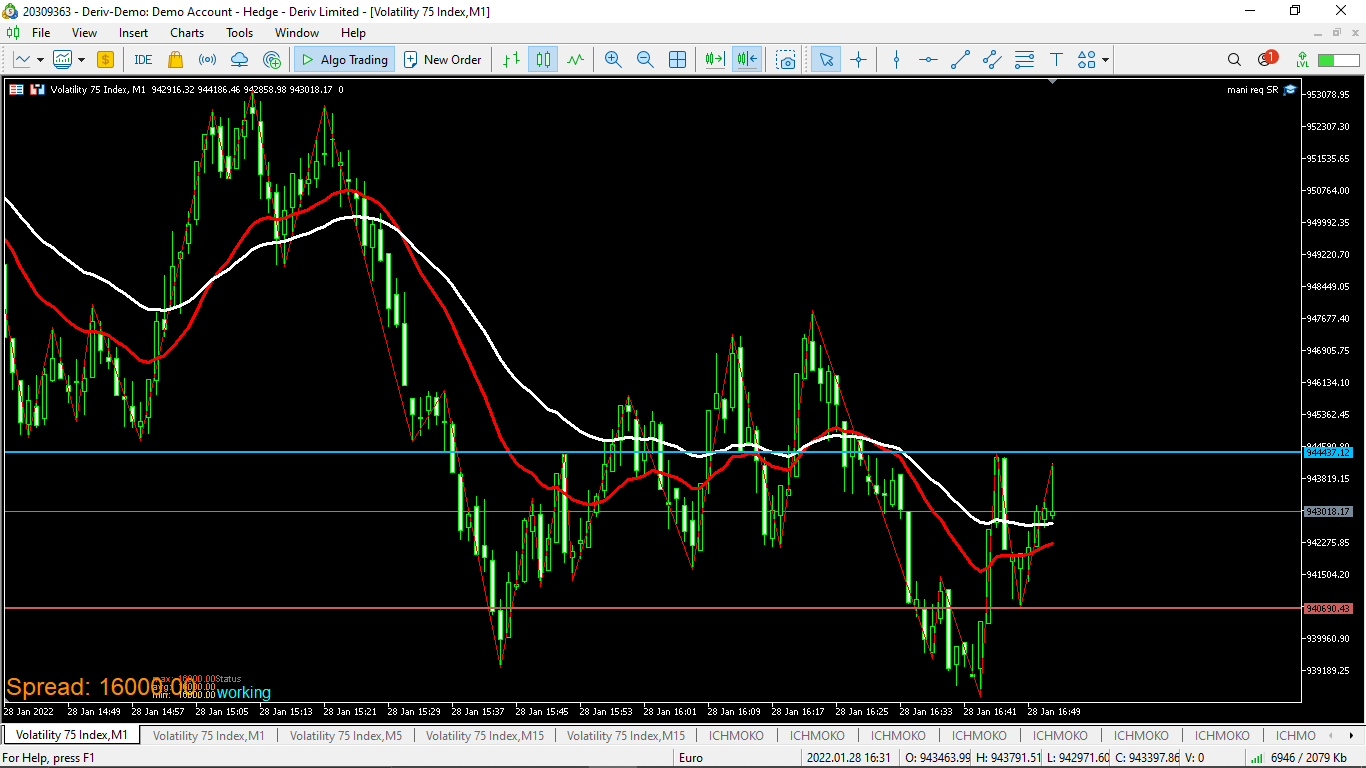Switch to the Volatility 75 Index,M5 tab

[x=346, y=736]
